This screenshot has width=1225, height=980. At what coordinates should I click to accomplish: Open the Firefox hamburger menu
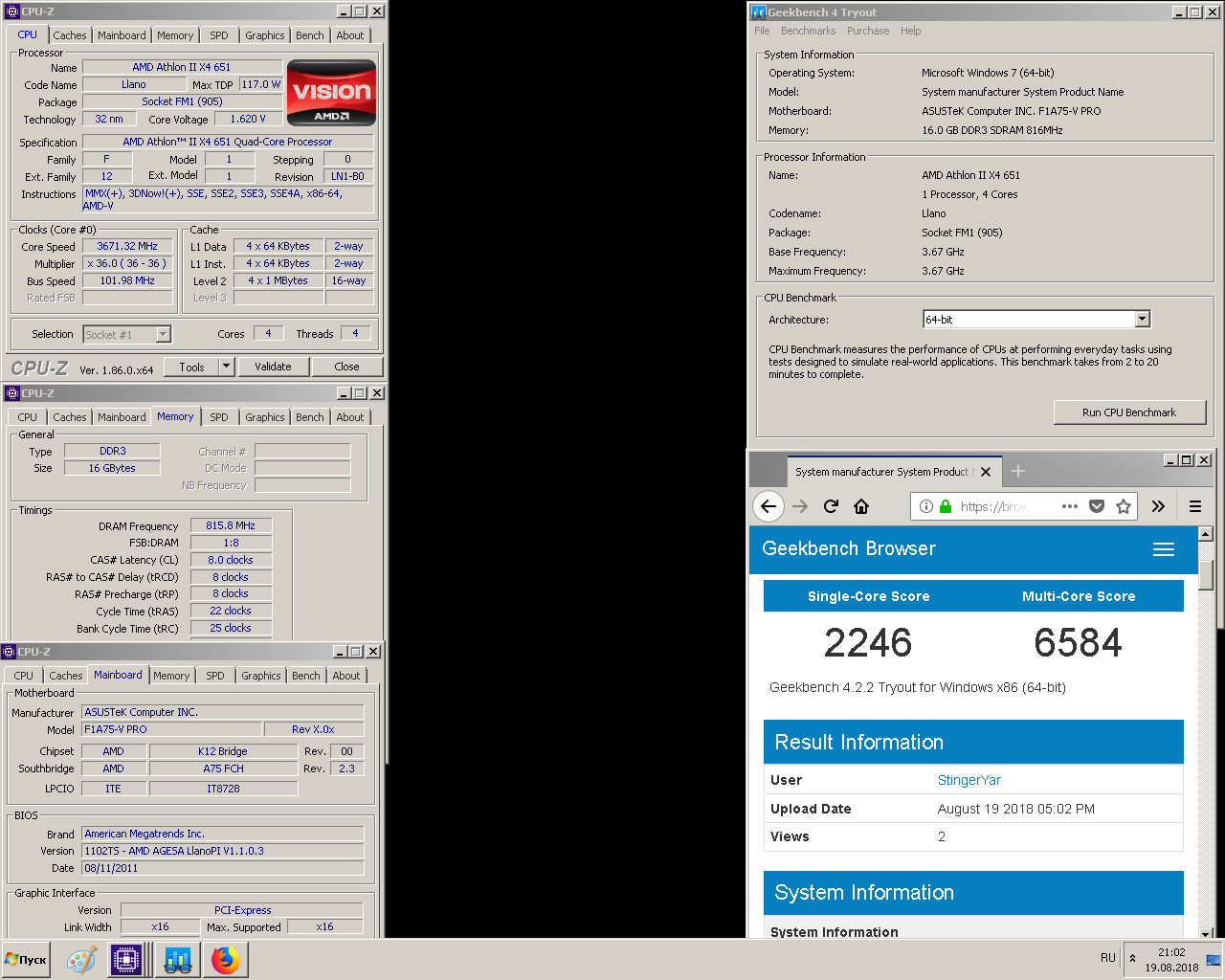[x=1195, y=506]
